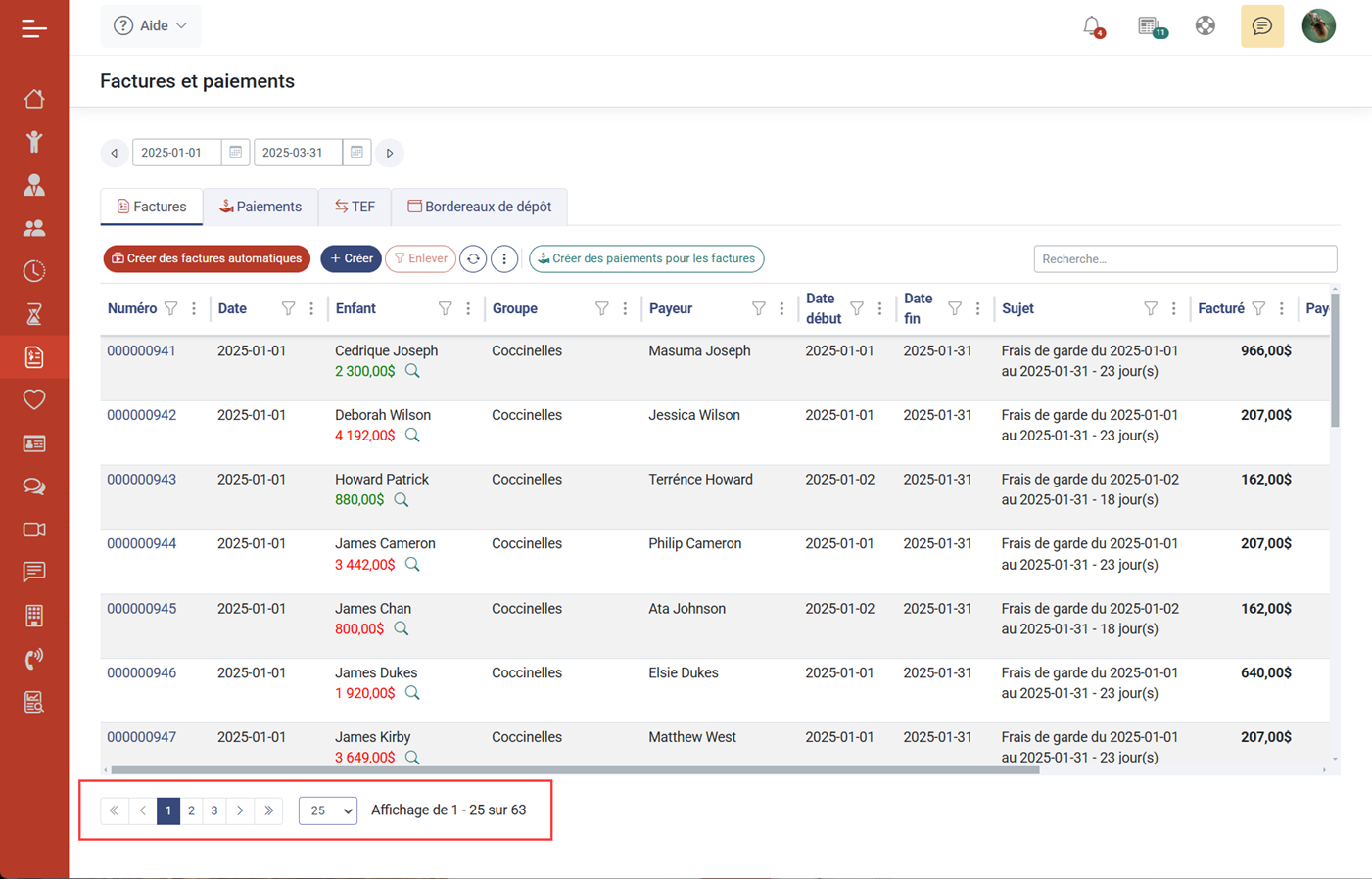Open the video camera sidebar icon
The image size is (1372, 879).
pos(34,530)
